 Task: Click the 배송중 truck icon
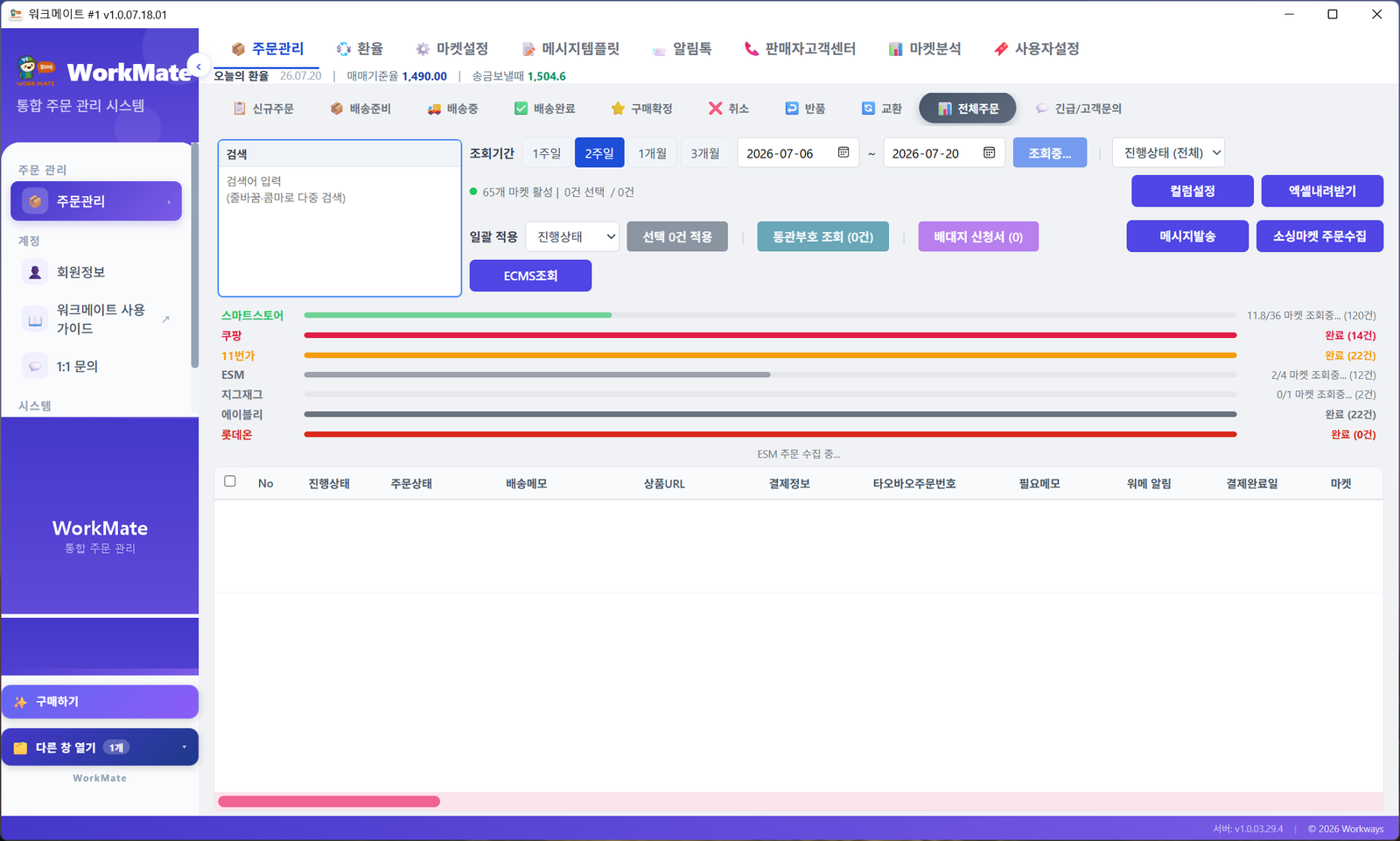[434, 109]
